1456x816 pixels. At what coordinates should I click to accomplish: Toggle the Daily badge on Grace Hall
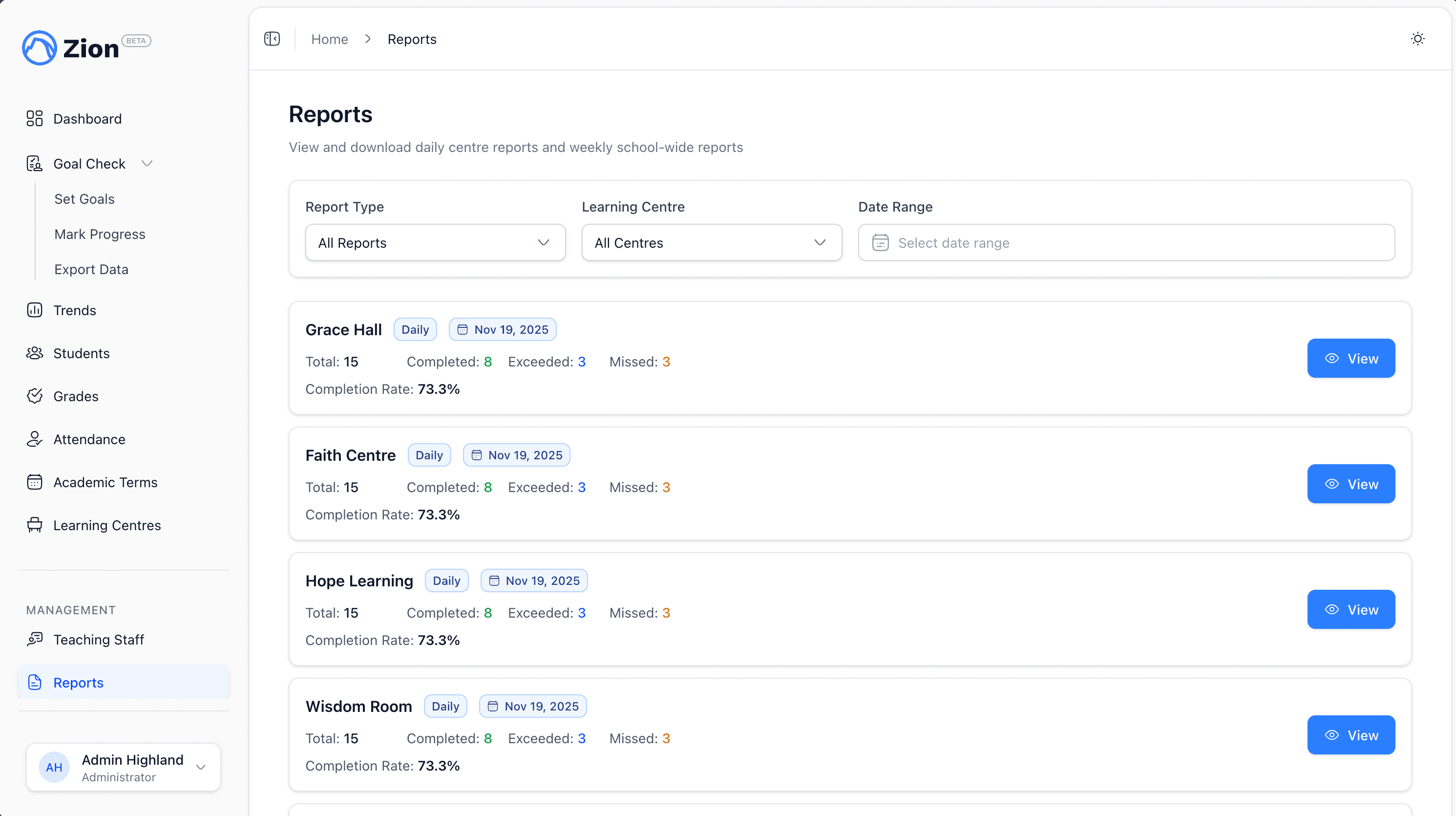415,329
